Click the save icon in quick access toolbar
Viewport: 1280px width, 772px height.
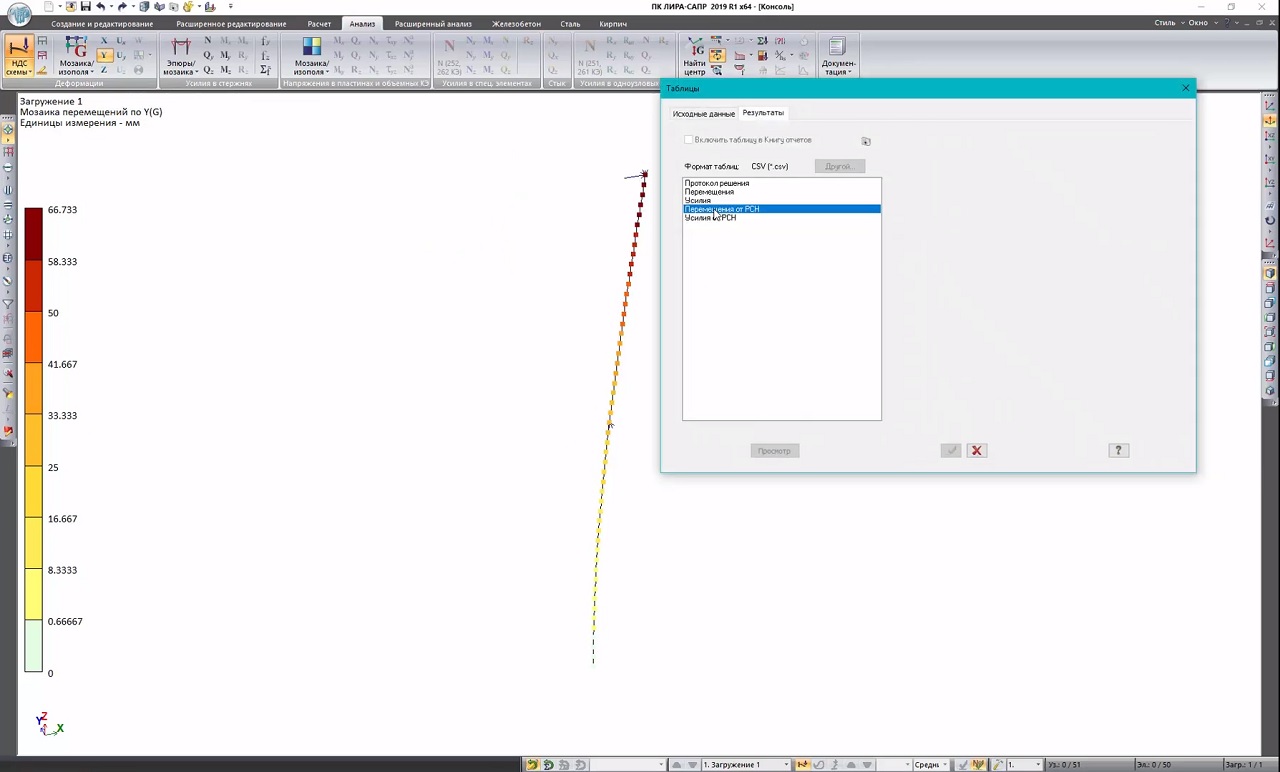click(x=85, y=7)
